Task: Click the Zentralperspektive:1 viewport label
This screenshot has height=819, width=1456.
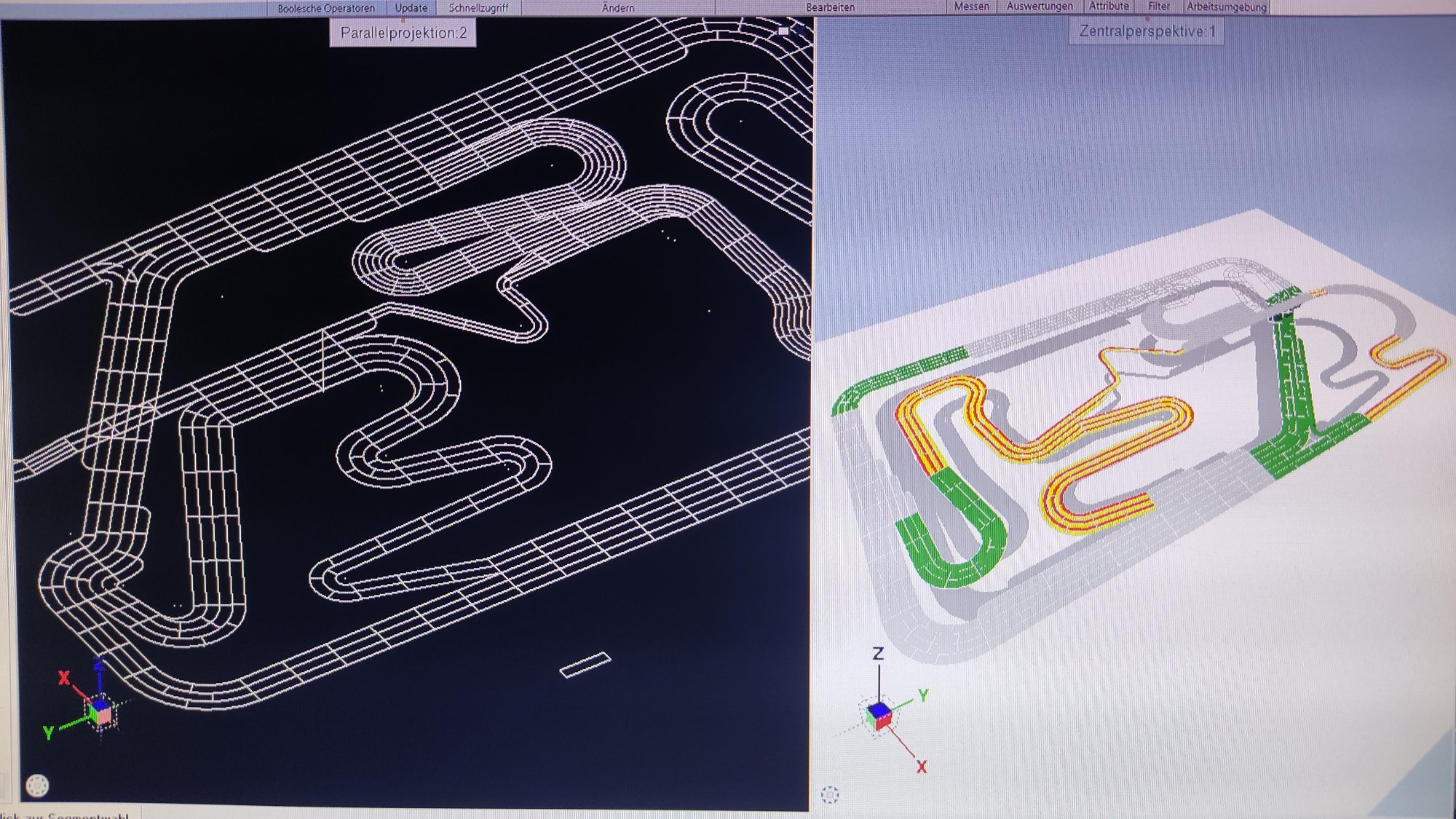Action: 1147,31
